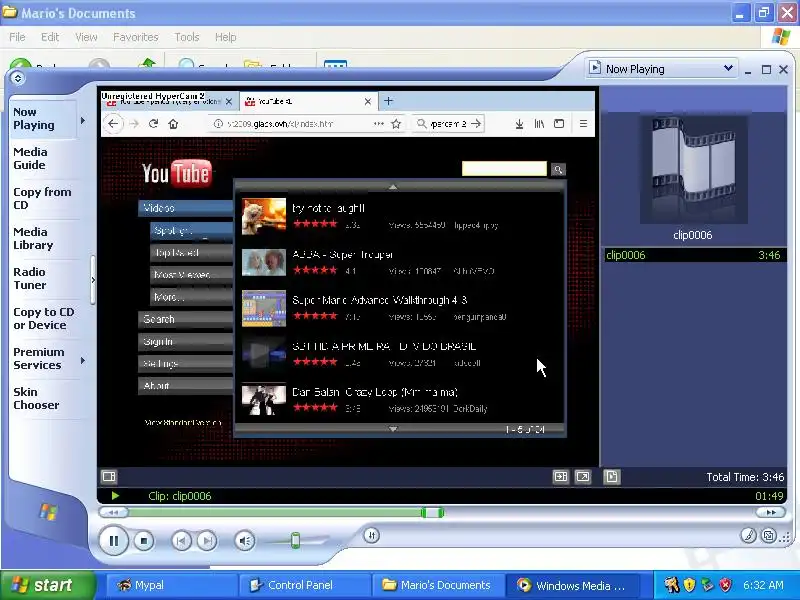800x600 pixels.
Task: Adjust the volume slider knob
Action: (295, 540)
